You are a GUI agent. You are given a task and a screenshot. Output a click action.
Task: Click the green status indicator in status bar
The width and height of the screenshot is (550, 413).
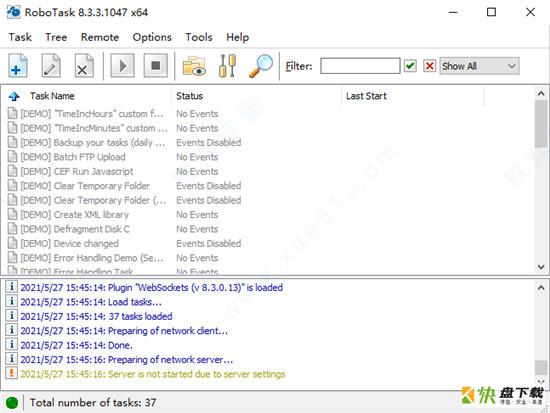(12, 403)
